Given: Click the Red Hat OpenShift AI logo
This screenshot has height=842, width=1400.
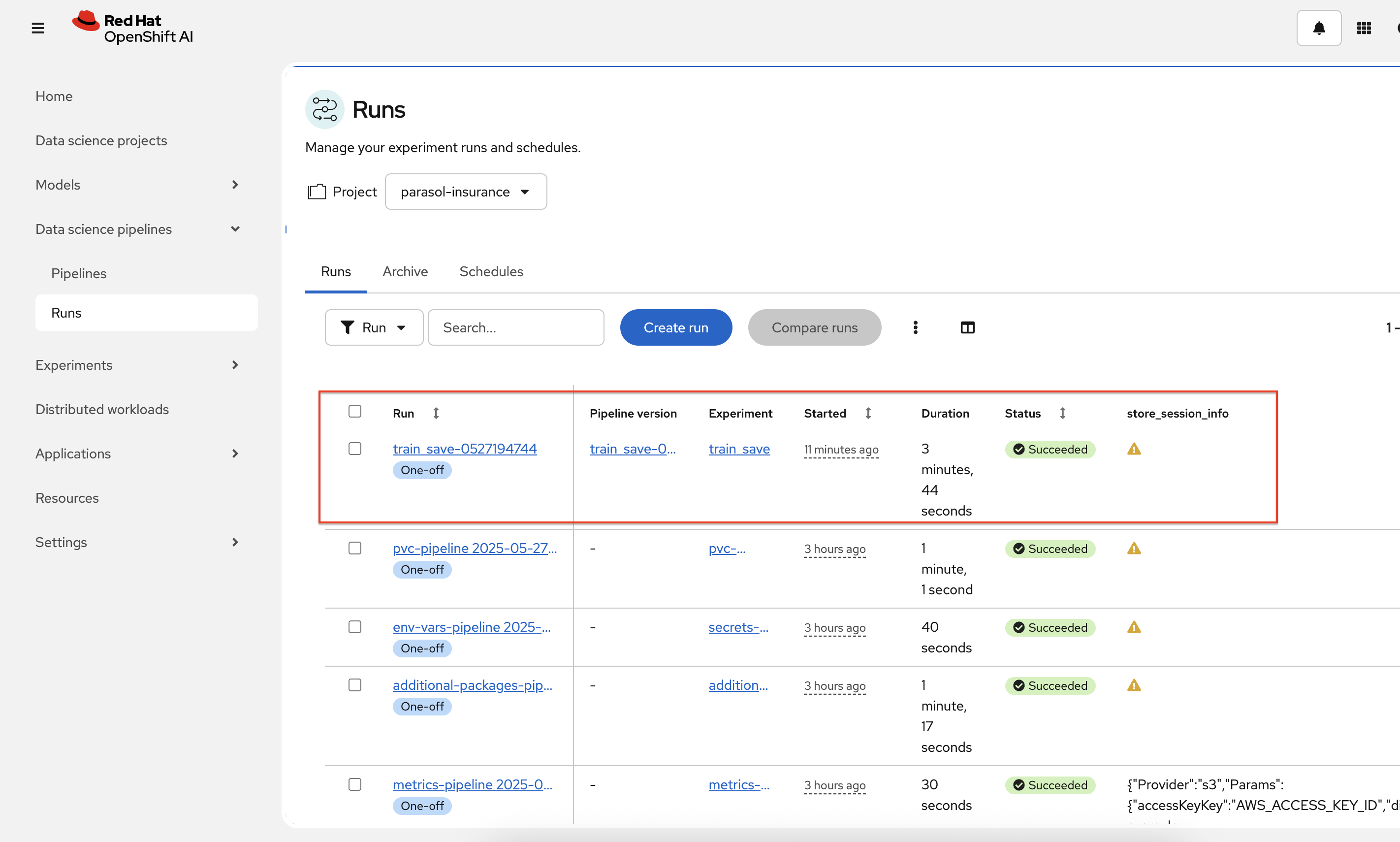Looking at the screenshot, I should coord(133,27).
